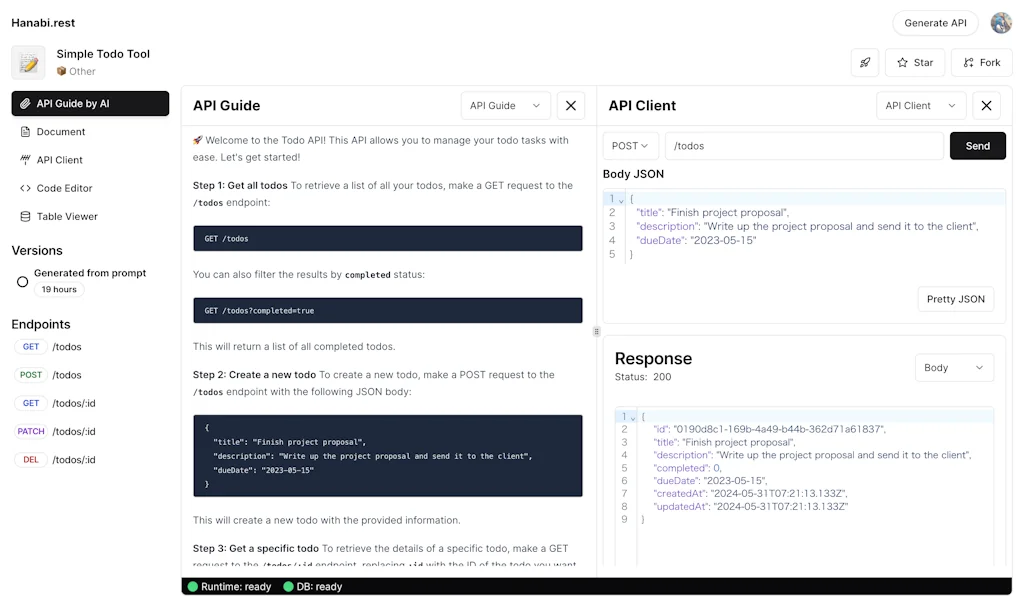Close the API Client panel
The image size is (1024, 607).
coord(986,105)
